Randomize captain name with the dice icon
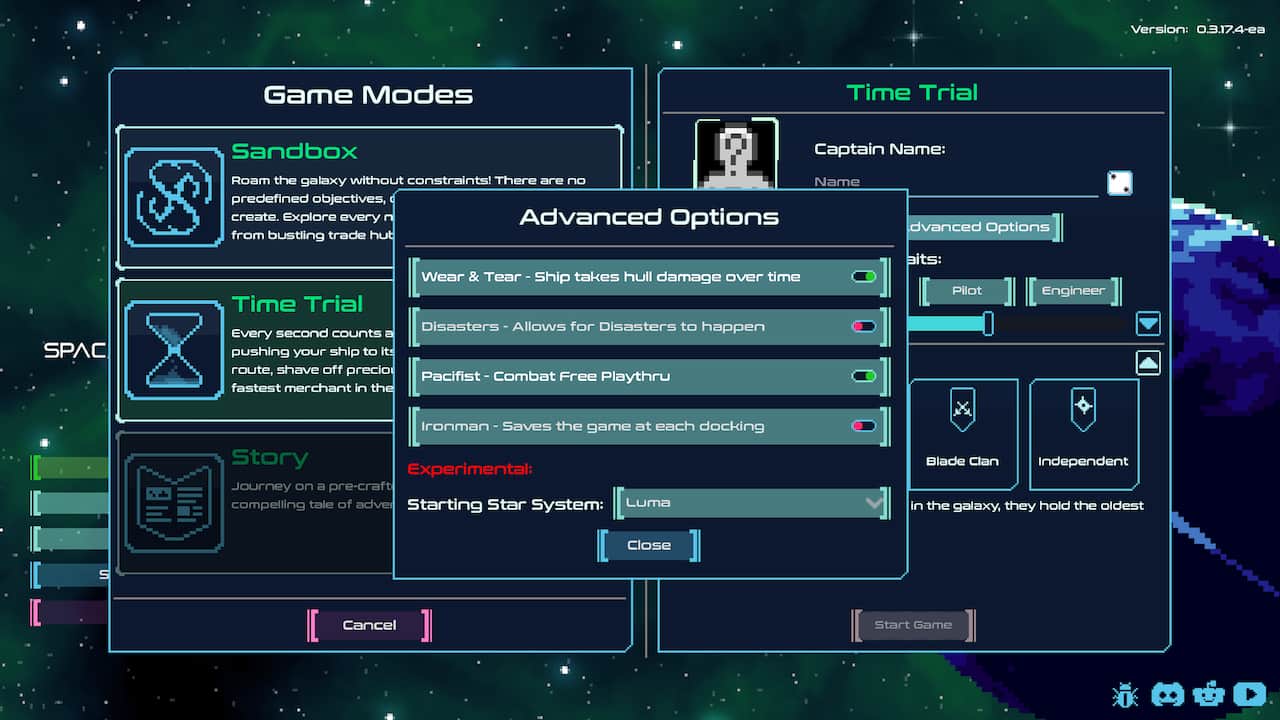 [1120, 183]
